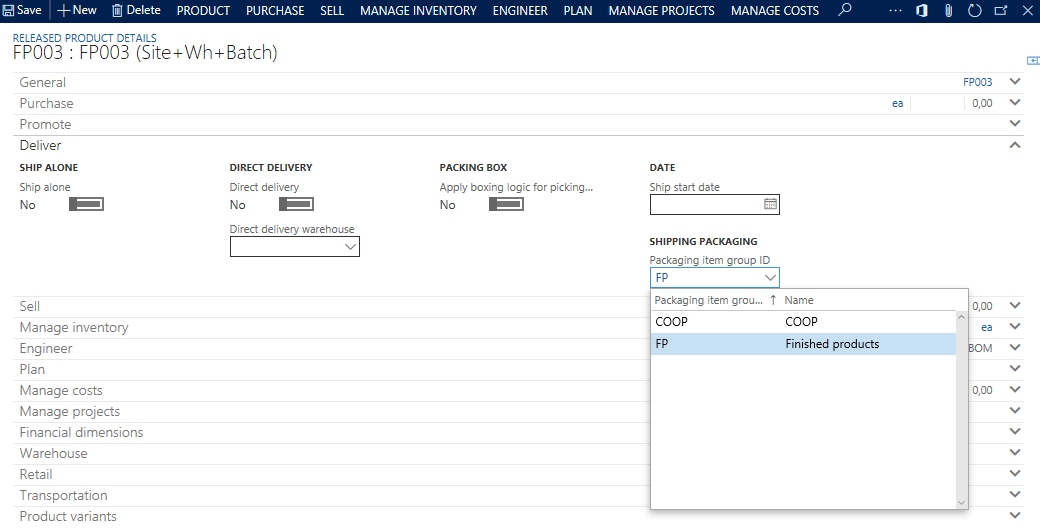Viewport: 1040px width, 530px height.
Task: Toggle Apply boxing logic for picking switch
Action: point(506,204)
